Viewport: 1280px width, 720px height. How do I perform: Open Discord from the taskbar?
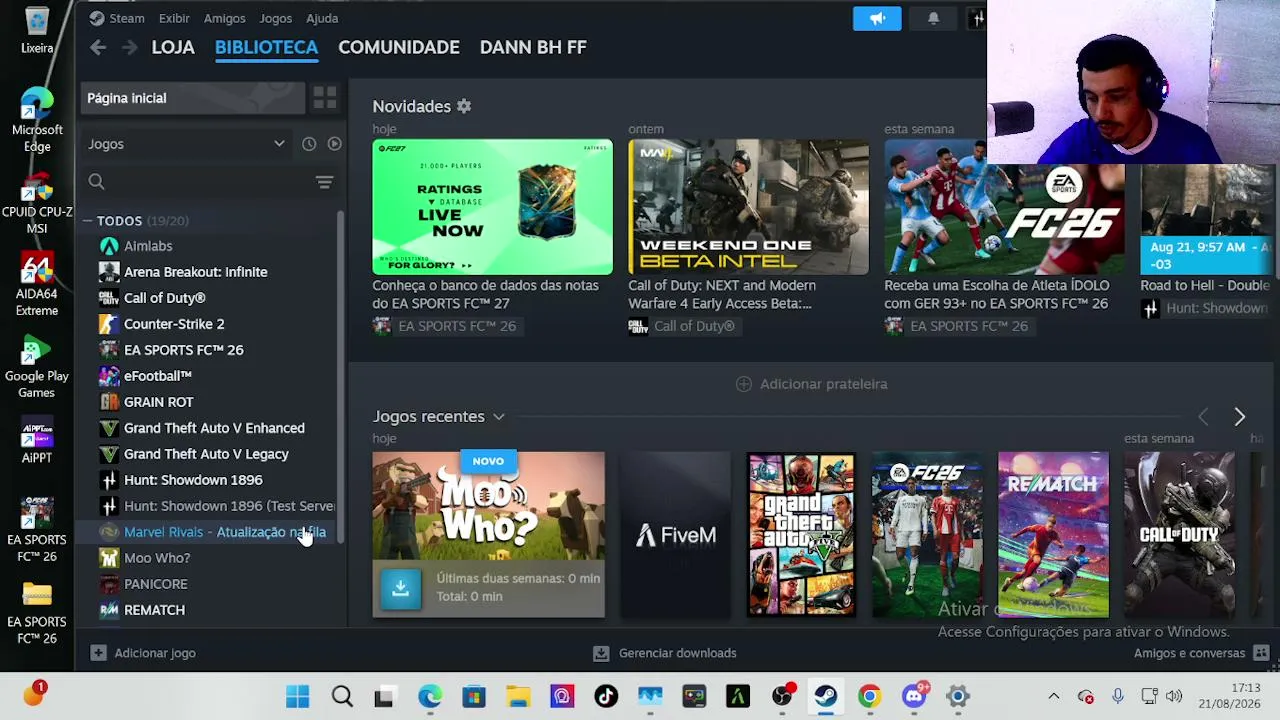[x=914, y=696]
